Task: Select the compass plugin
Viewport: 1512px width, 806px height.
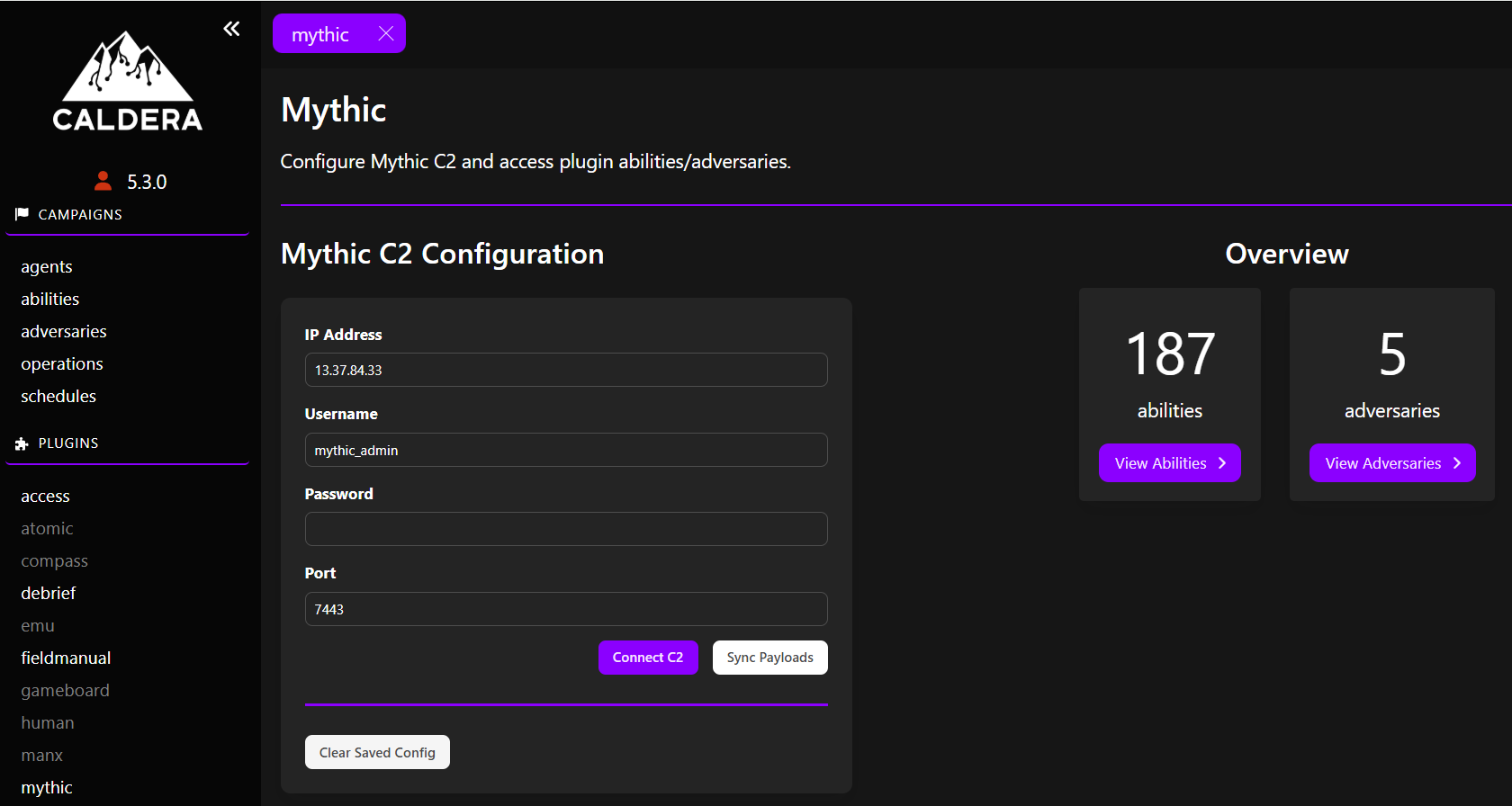Action: click(x=54, y=560)
